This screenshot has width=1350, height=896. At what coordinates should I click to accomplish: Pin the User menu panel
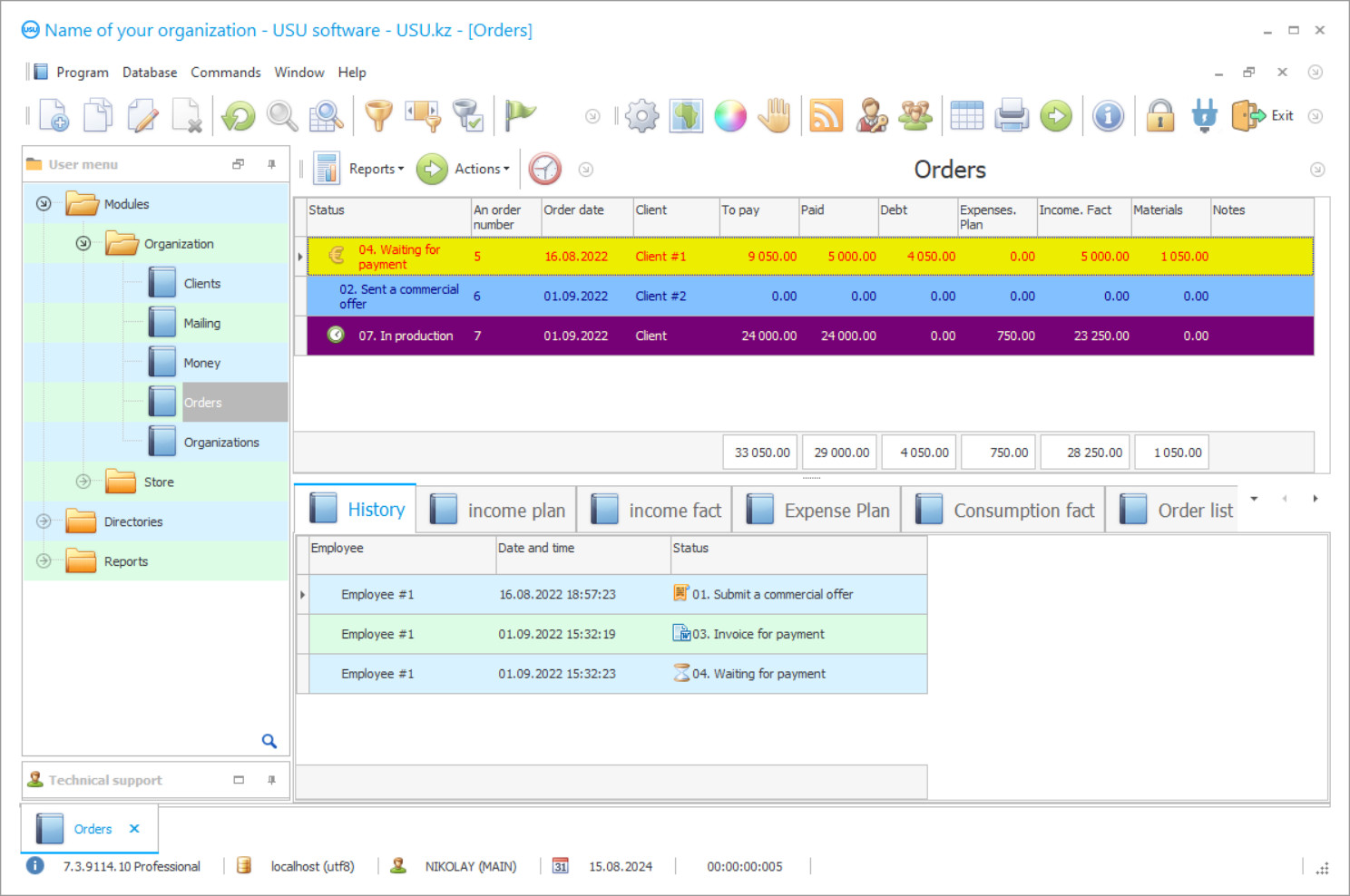pyautogui.click(x=270, y=164)
